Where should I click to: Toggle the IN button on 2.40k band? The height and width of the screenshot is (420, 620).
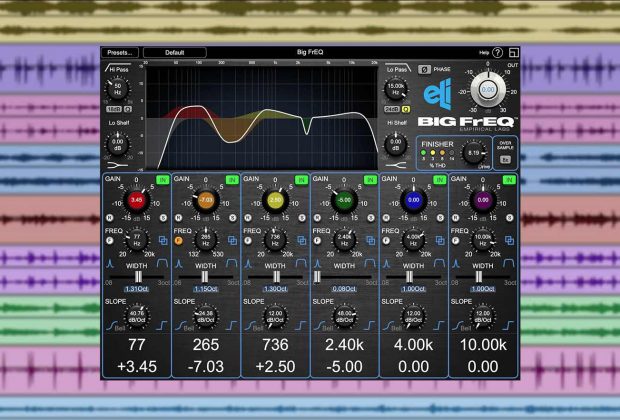(370, 180)
